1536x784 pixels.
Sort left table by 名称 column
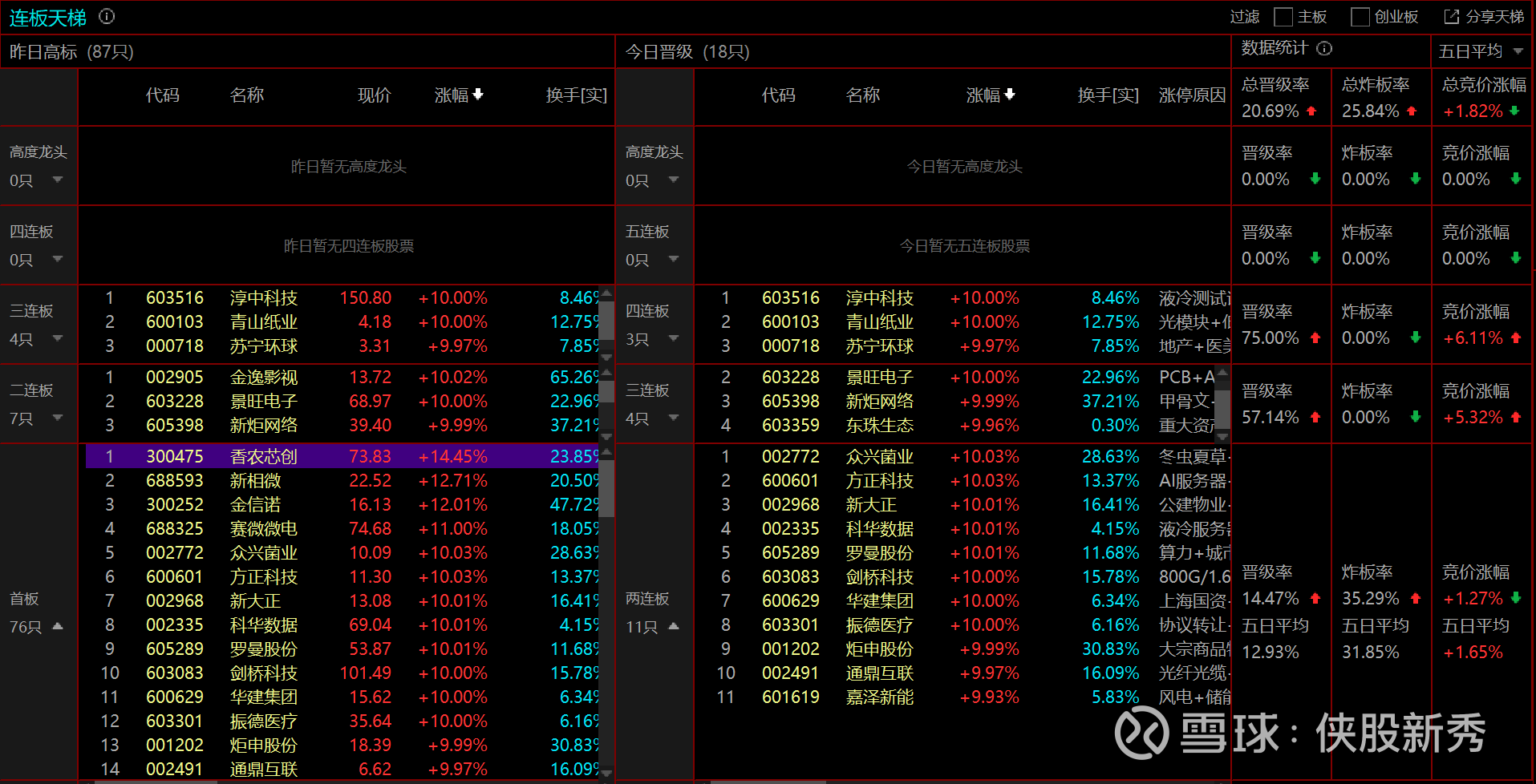pos(247,95)
